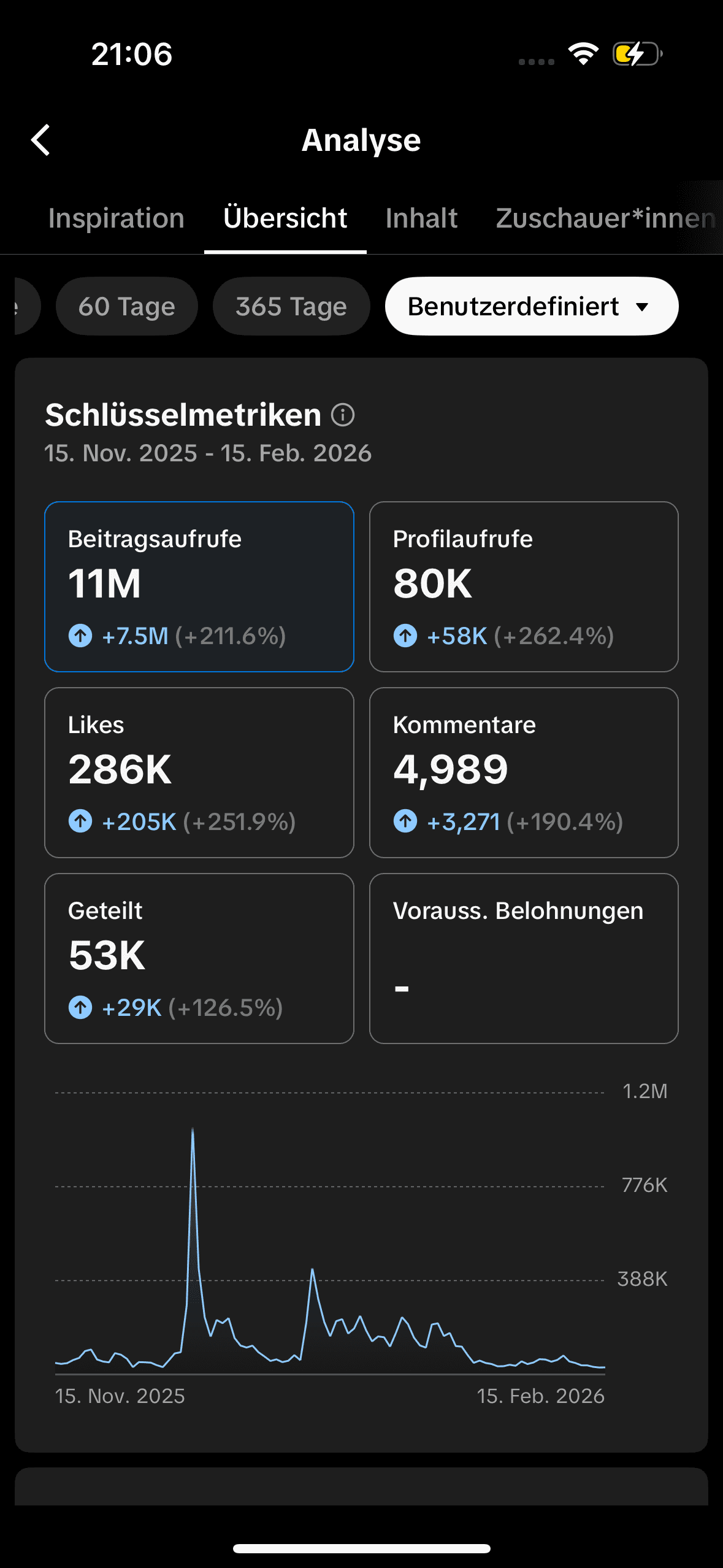723x1568 pixels.
Task: Select the 365 Tage range chip
Action: click(x=291, y=306)
